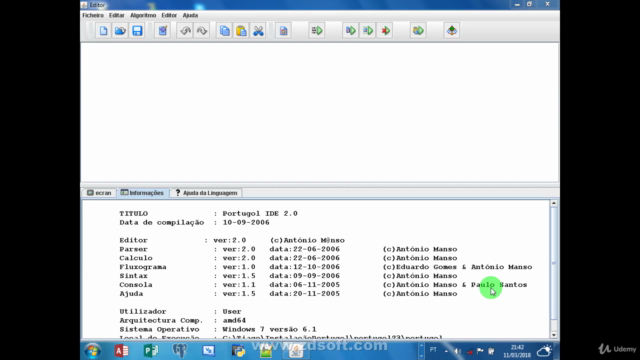
Task: Click the Open folder icon in toolbar
Action: coord(120,31)
